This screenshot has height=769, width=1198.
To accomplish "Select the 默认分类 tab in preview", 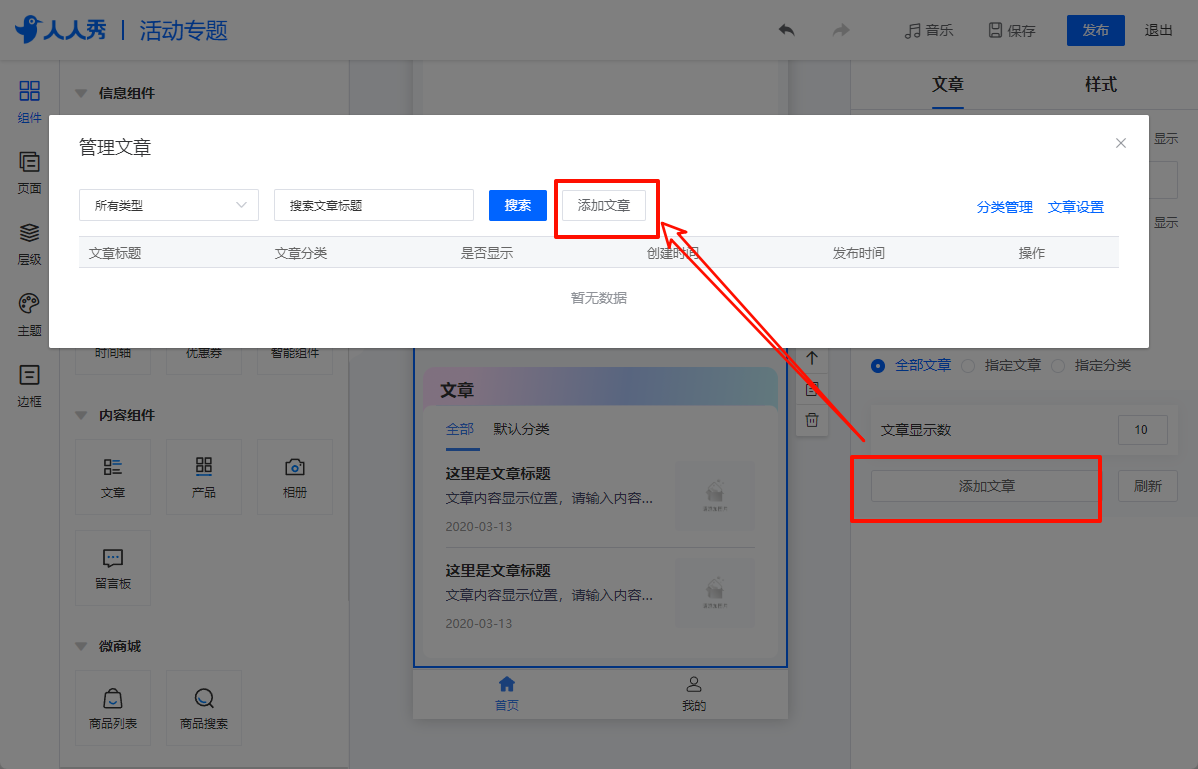I will pos(521,429).
